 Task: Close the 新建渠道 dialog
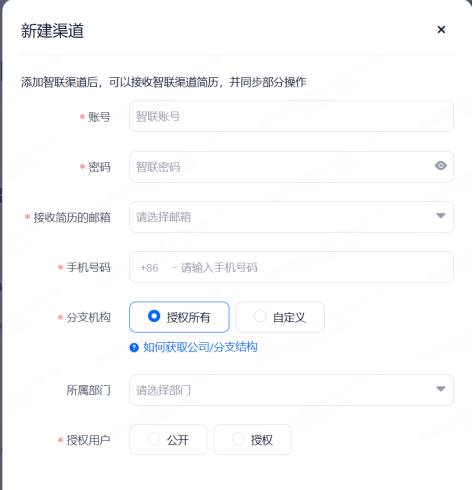point(441,30)
